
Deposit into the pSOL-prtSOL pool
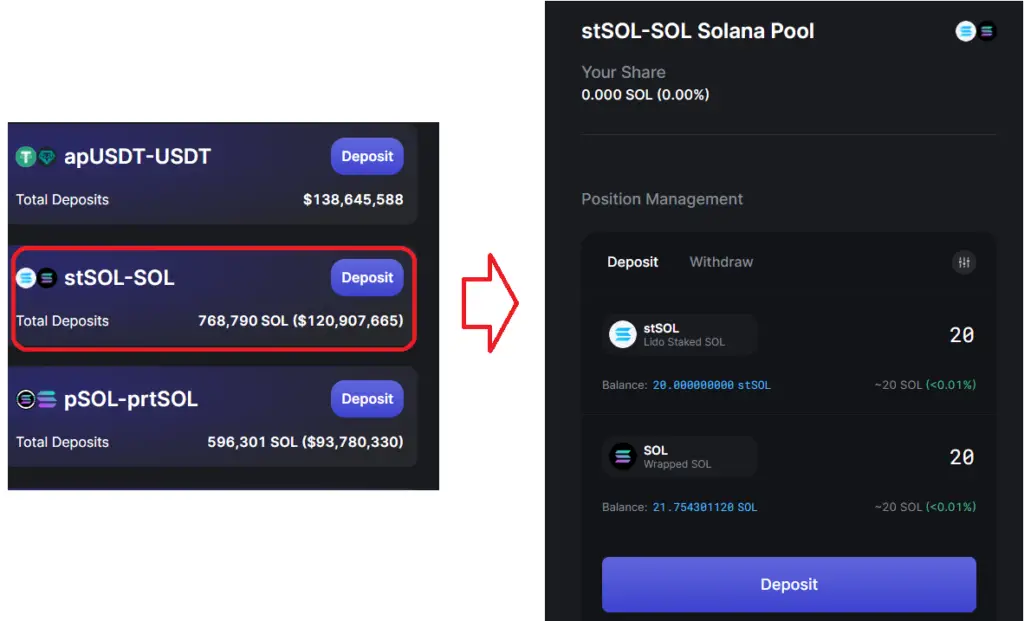pos(367,398)
